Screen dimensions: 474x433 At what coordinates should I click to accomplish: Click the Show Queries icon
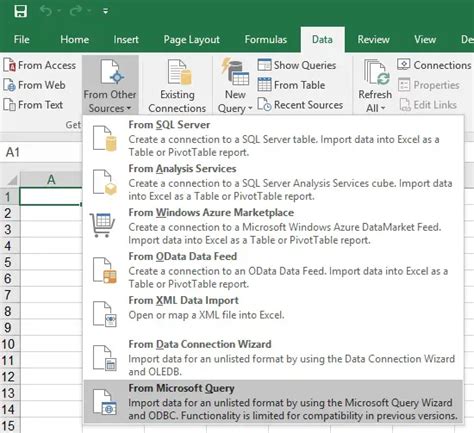(x=264, y=65)
